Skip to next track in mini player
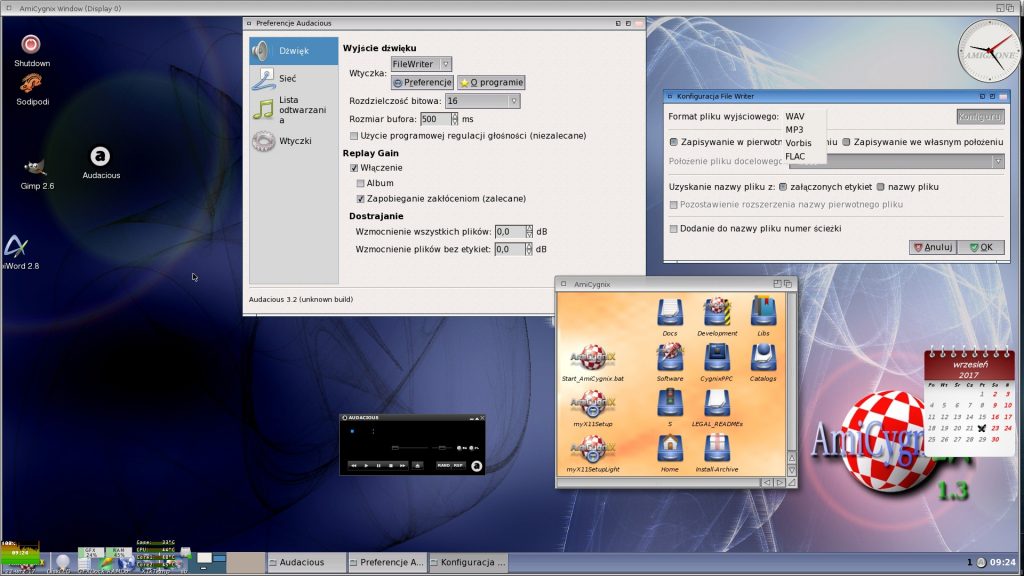 [x=402, y=466]
